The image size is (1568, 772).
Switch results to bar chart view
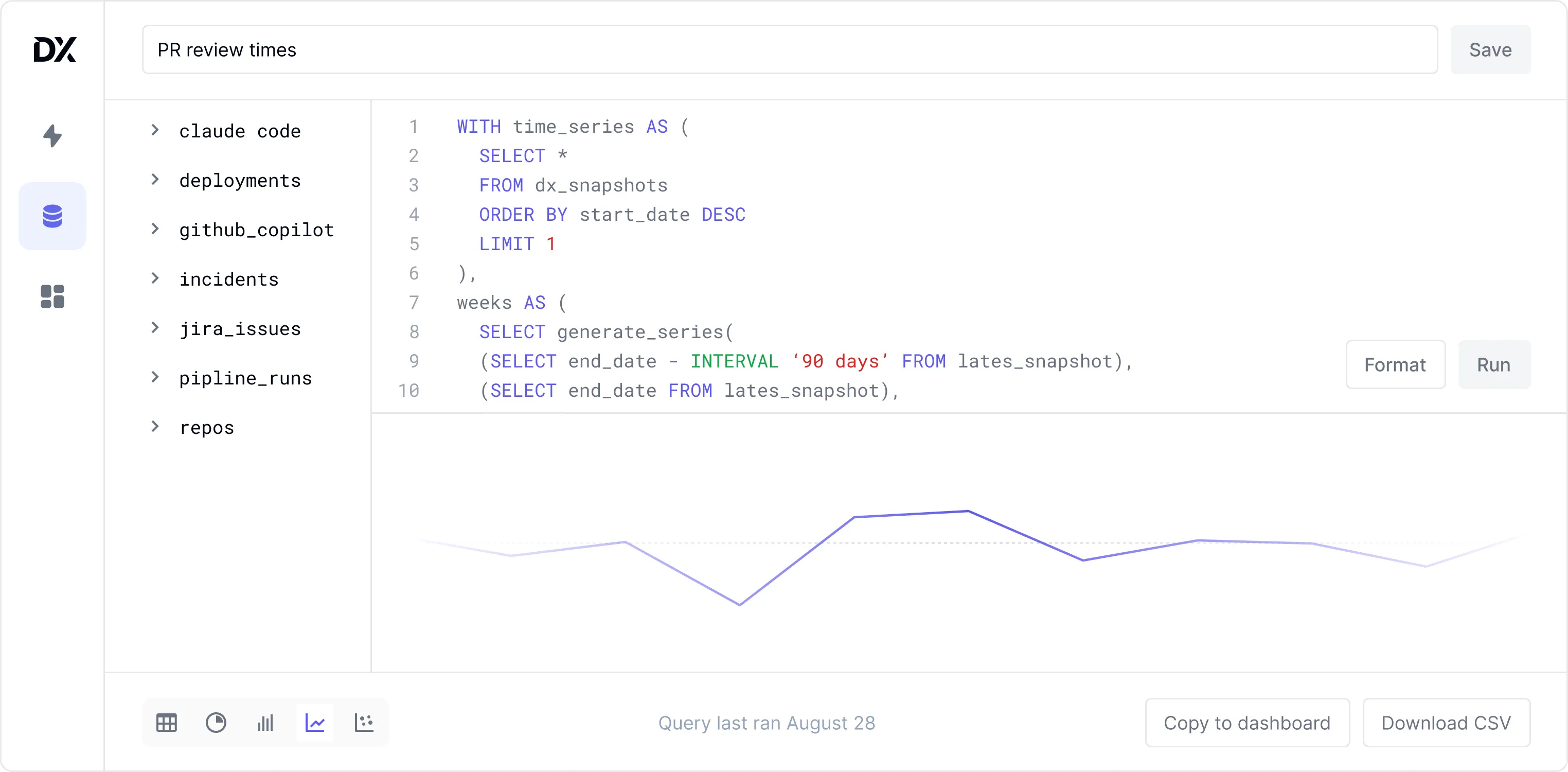click(265, 723)
